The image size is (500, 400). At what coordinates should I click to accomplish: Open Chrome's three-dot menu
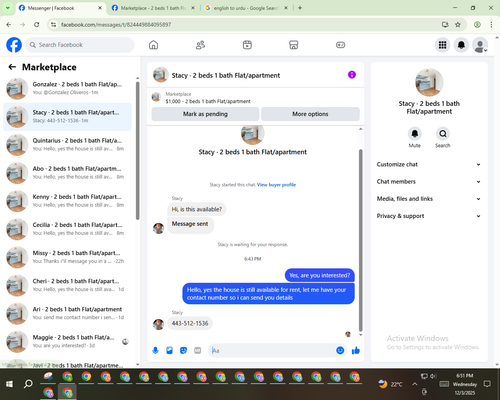[491, 24]
